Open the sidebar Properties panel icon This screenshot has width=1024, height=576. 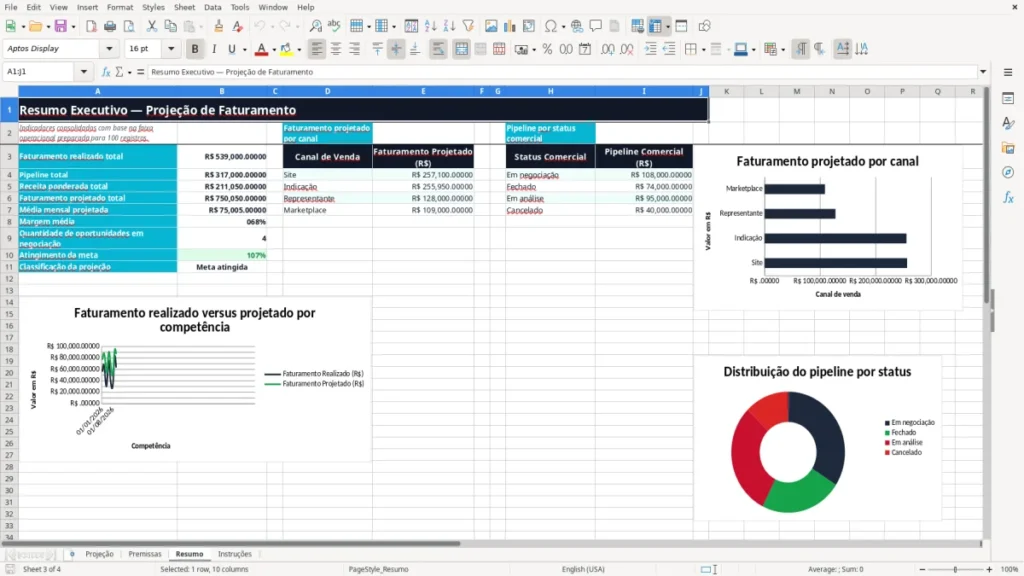click(x=1008, y=99)
